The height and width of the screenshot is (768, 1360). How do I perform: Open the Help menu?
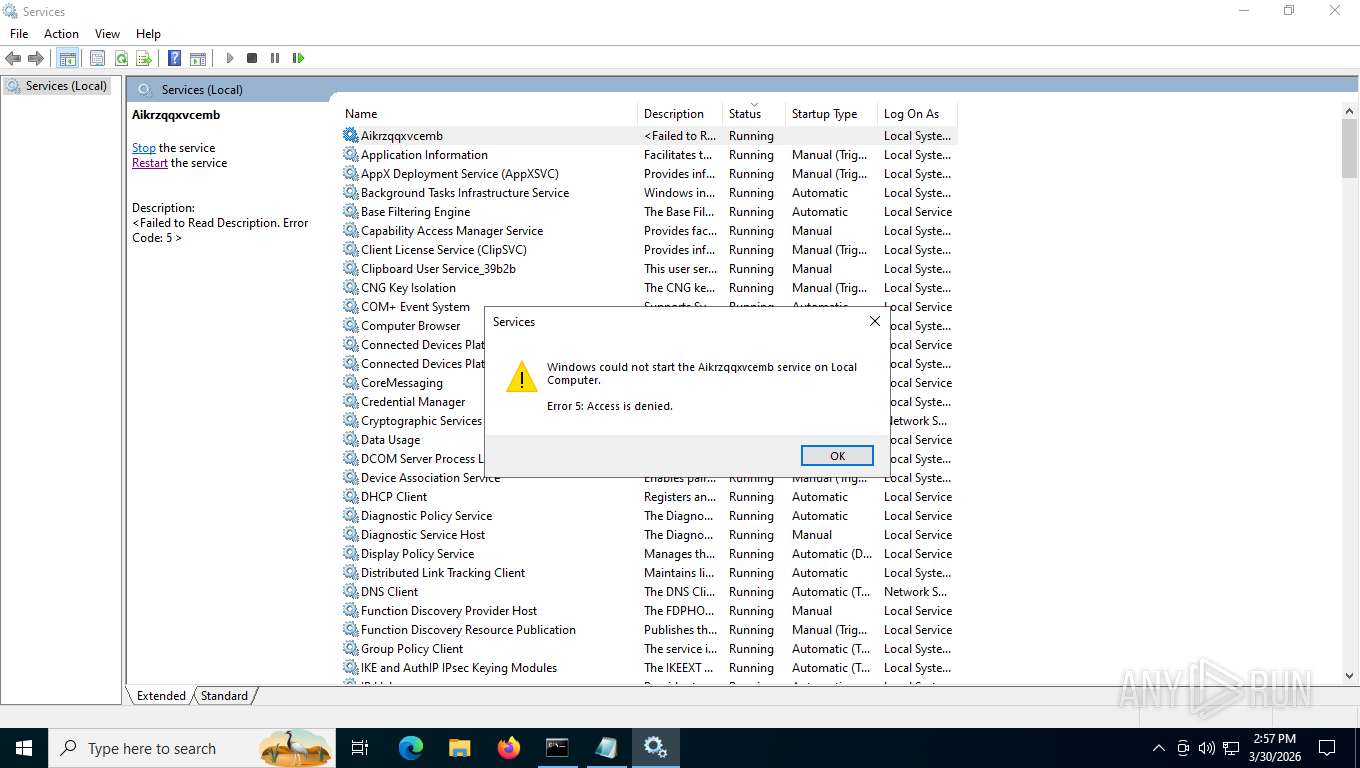148,34
